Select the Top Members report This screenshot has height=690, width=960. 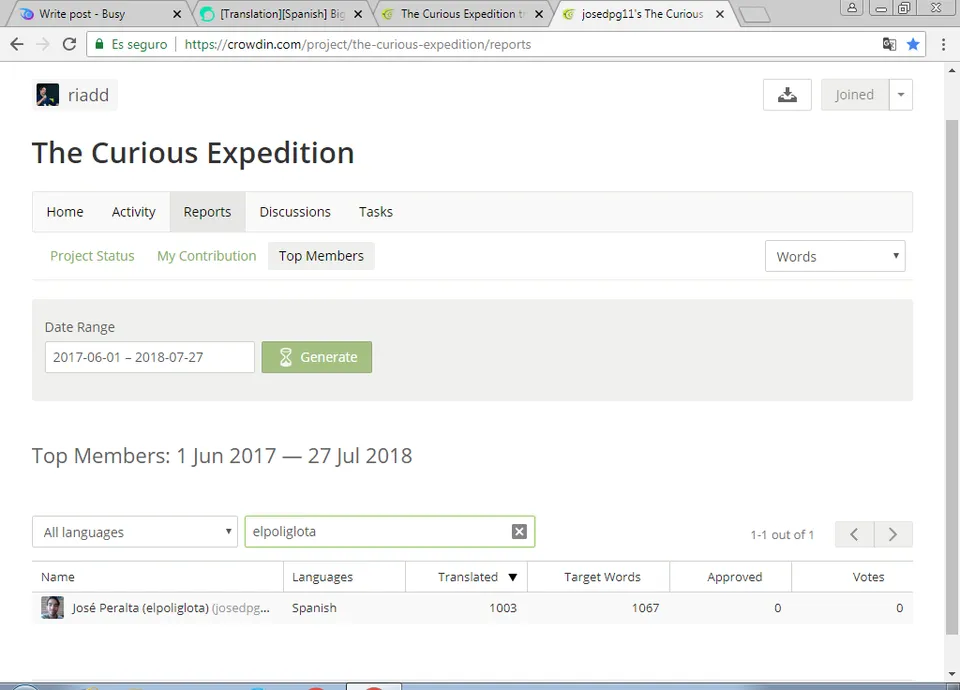tap(321, 256)
